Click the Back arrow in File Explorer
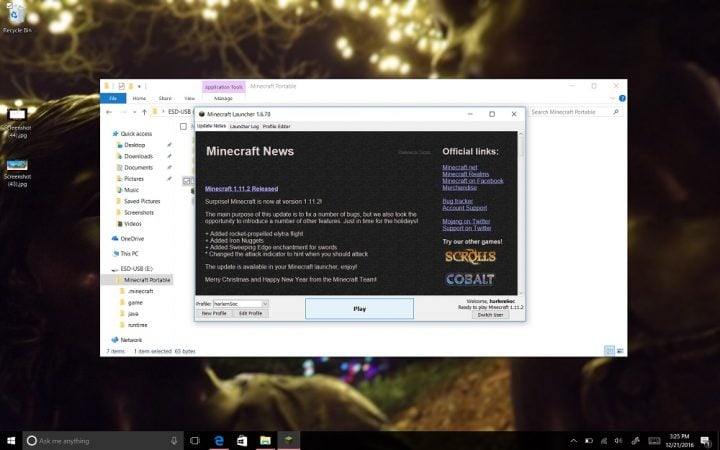This screenshot has width=720, height=450. pyautogui.click(x=109, y=112)
